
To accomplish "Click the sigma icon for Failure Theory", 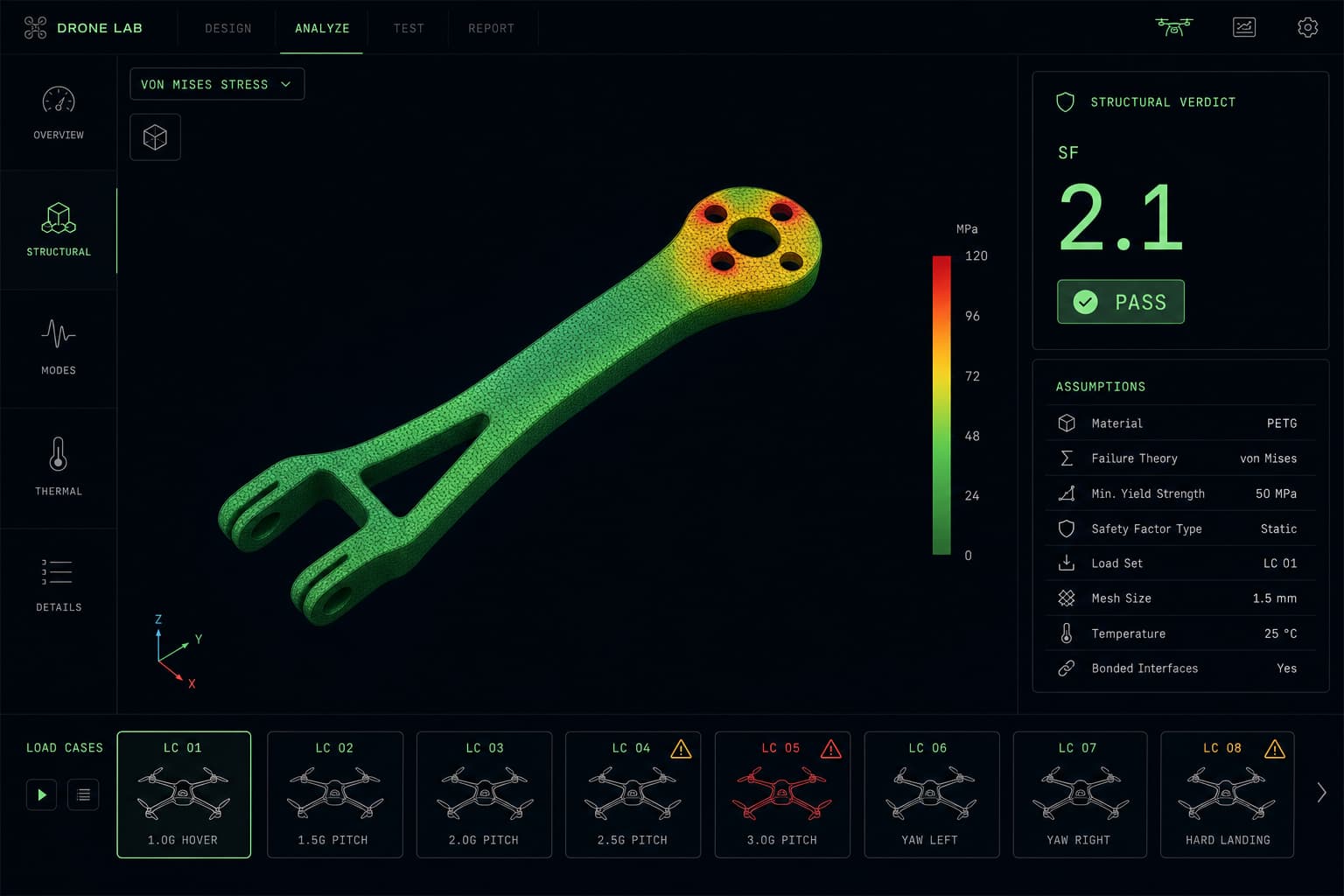I will 1066,458.
